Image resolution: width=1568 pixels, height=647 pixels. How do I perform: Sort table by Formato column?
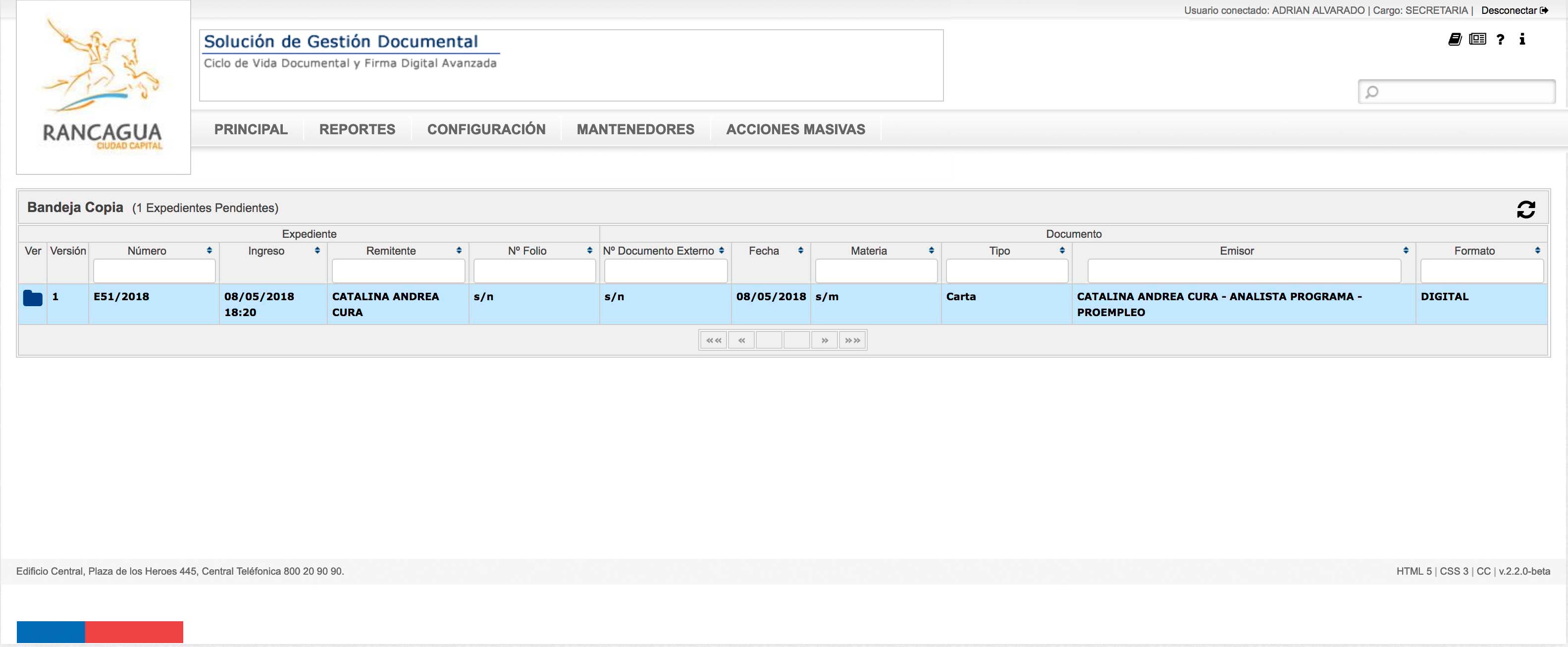[1538, 251]
